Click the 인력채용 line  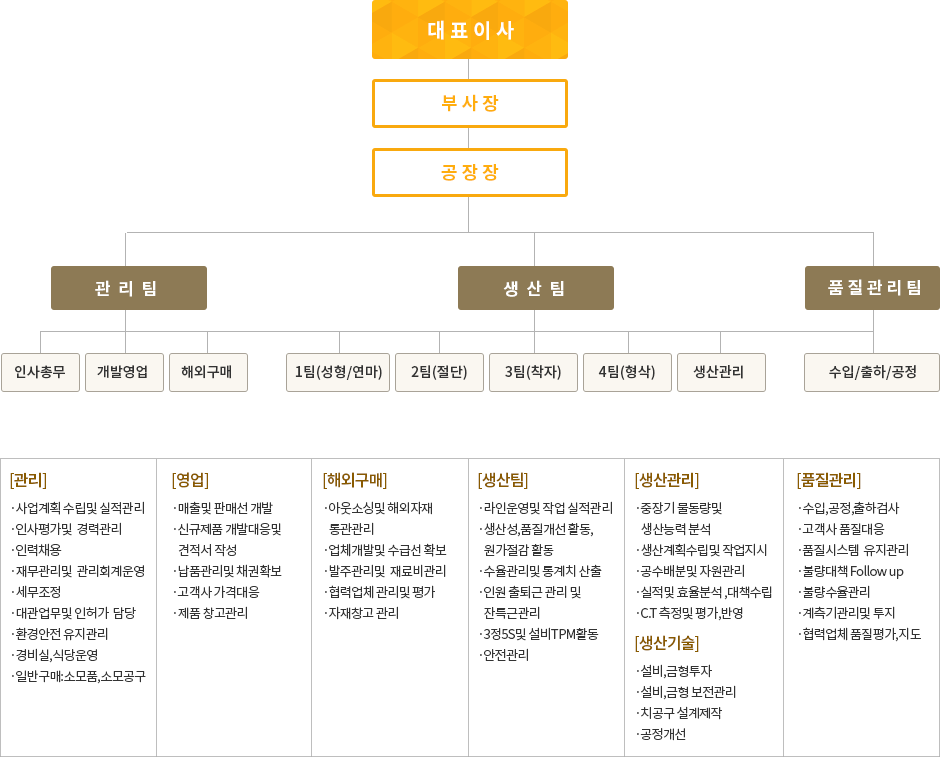click(36, 550)
